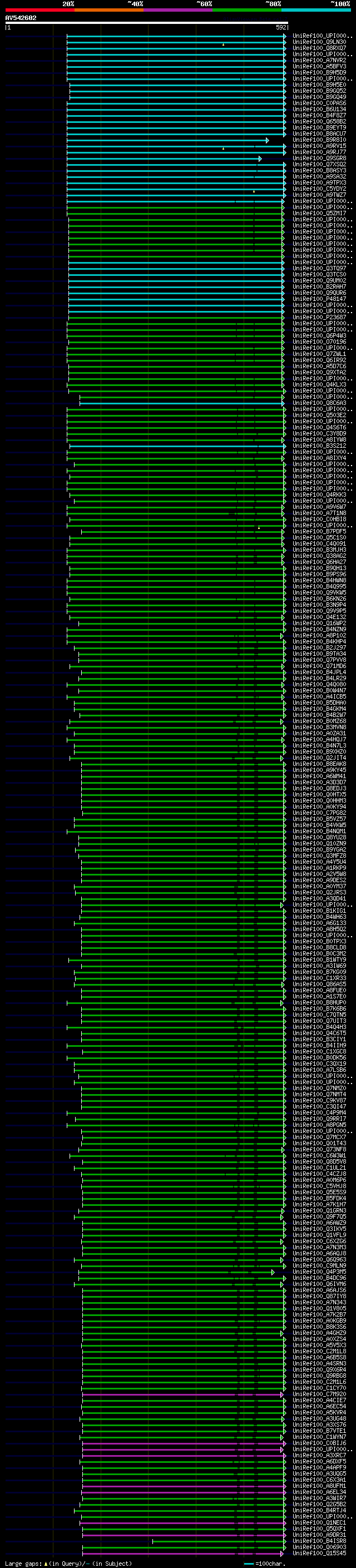356x1568 pixels.
Task: Select the UniRef100_A9TWZ7 label
Action: (319, 195)
